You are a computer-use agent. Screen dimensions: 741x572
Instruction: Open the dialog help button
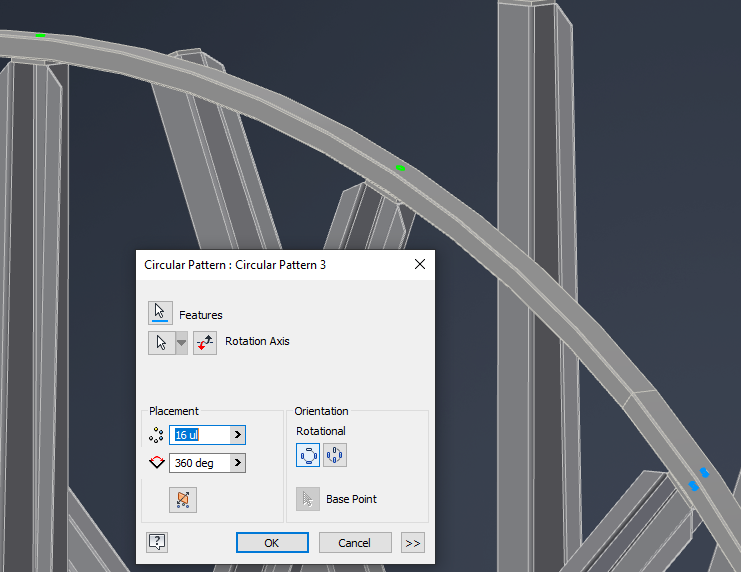[157, 542]
